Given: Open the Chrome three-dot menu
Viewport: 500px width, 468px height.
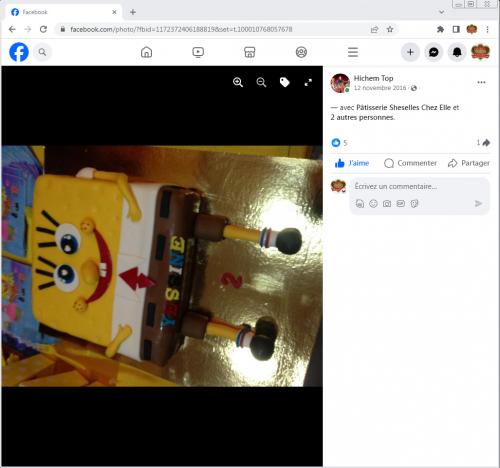Looking at the screenshot, I should pos(487,29).
